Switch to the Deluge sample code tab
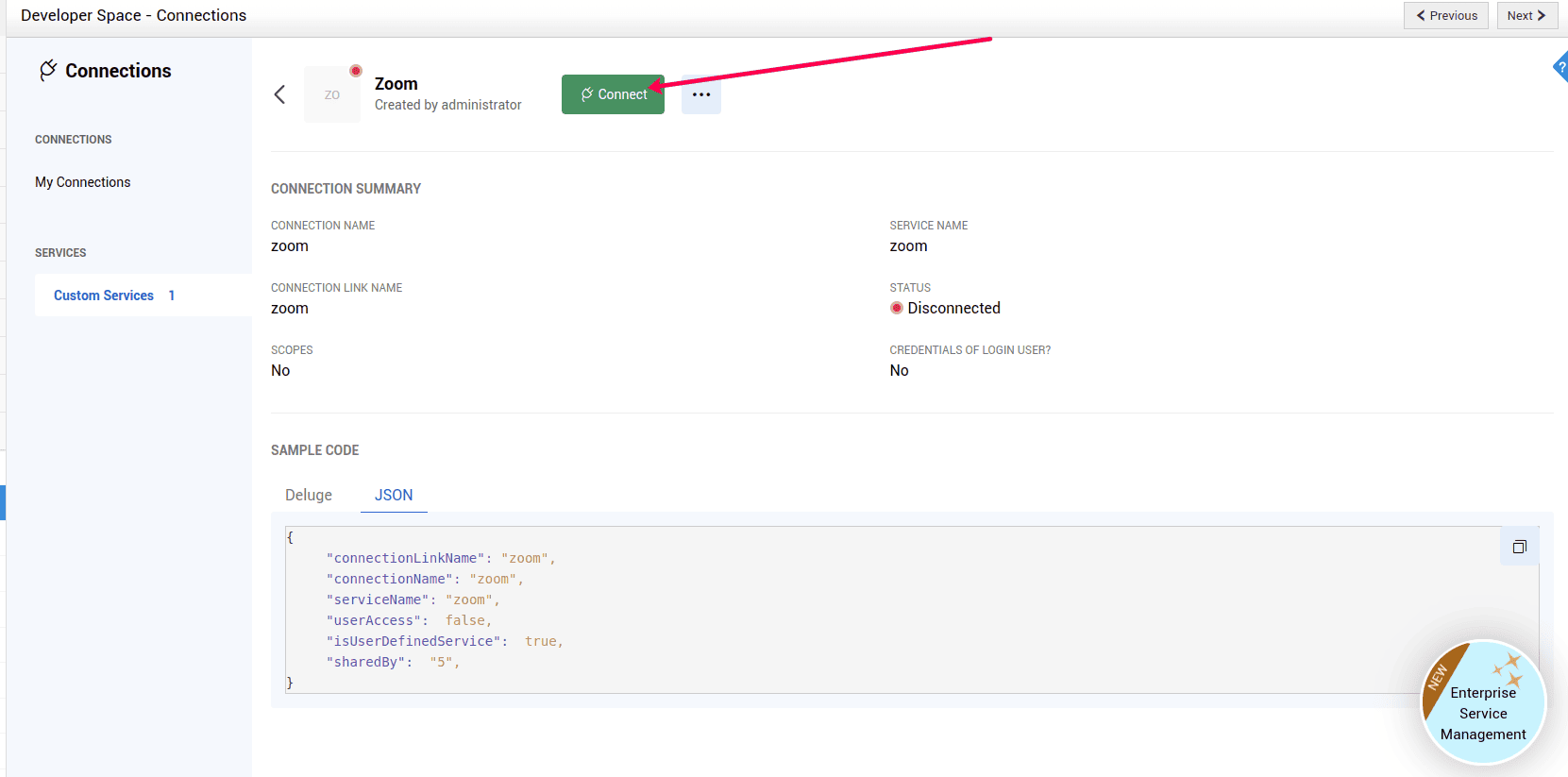 pos(309,495)
